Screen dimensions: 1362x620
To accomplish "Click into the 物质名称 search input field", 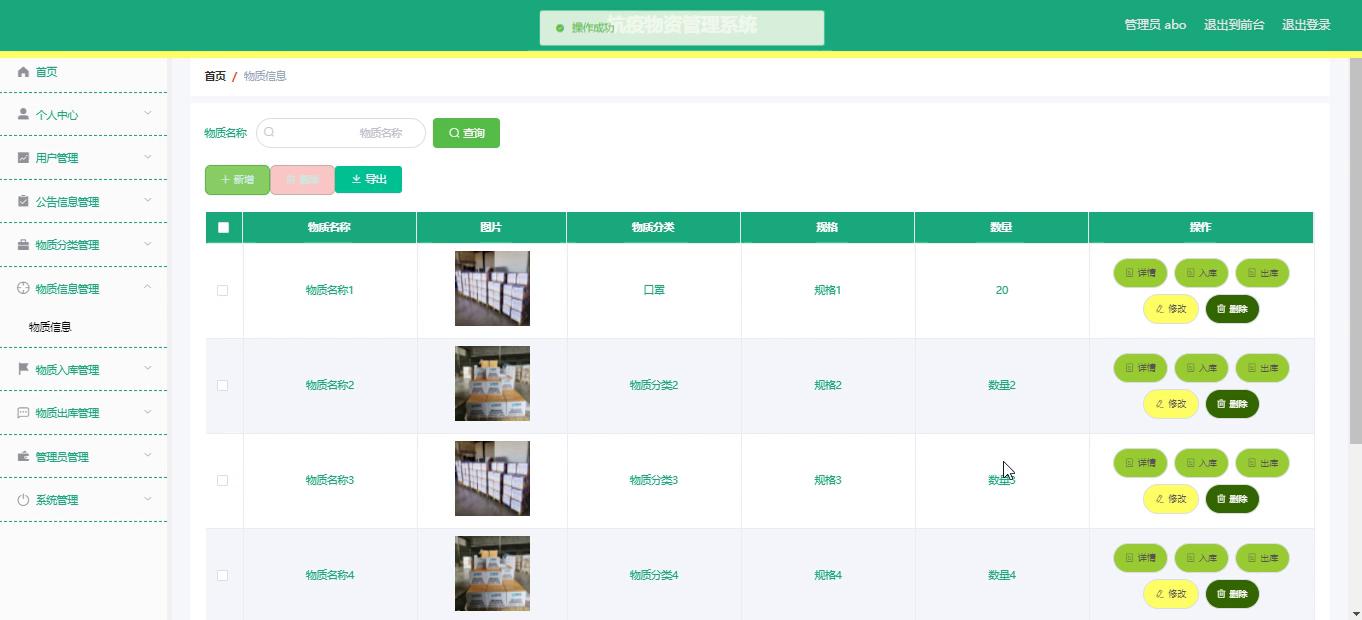I will pos(345,133).
